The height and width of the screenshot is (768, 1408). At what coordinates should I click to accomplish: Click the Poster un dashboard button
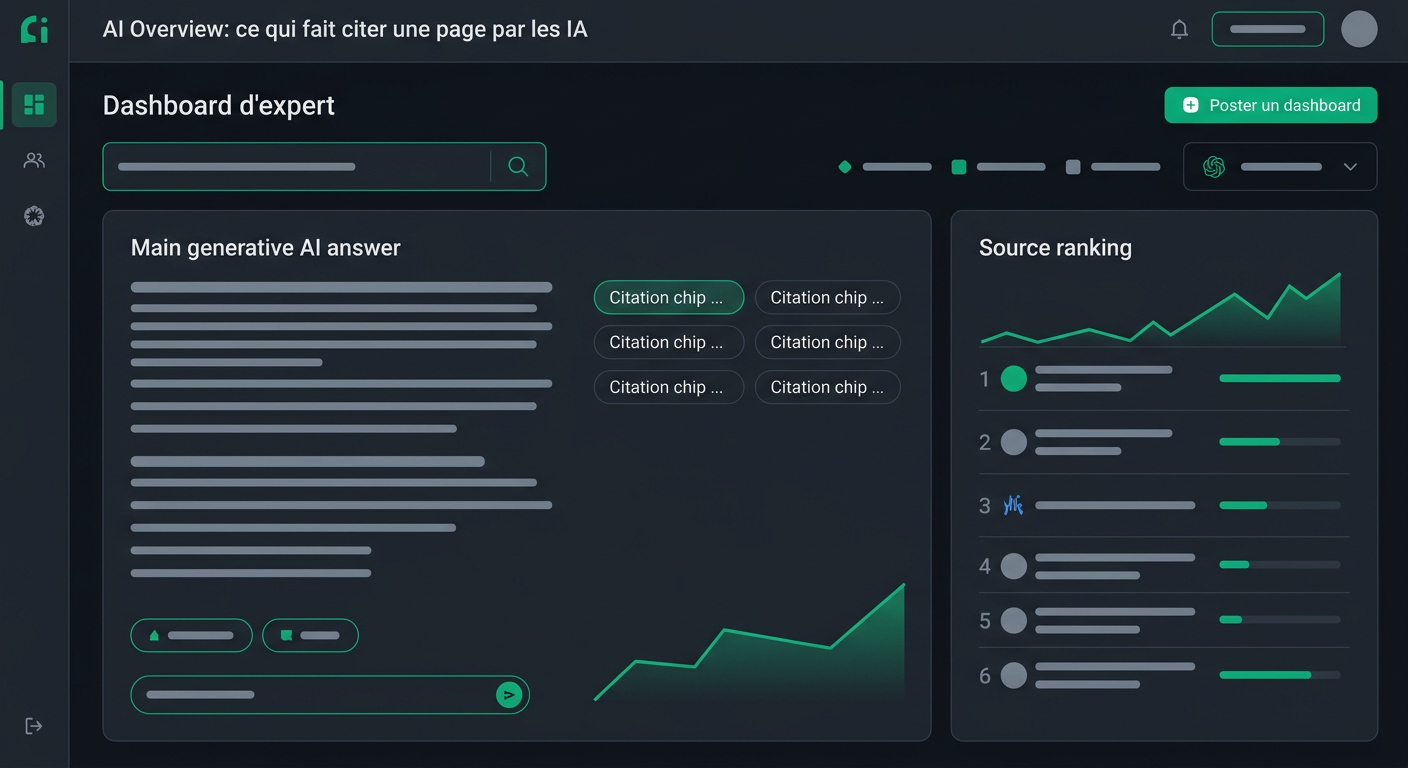pos(1271,105)
